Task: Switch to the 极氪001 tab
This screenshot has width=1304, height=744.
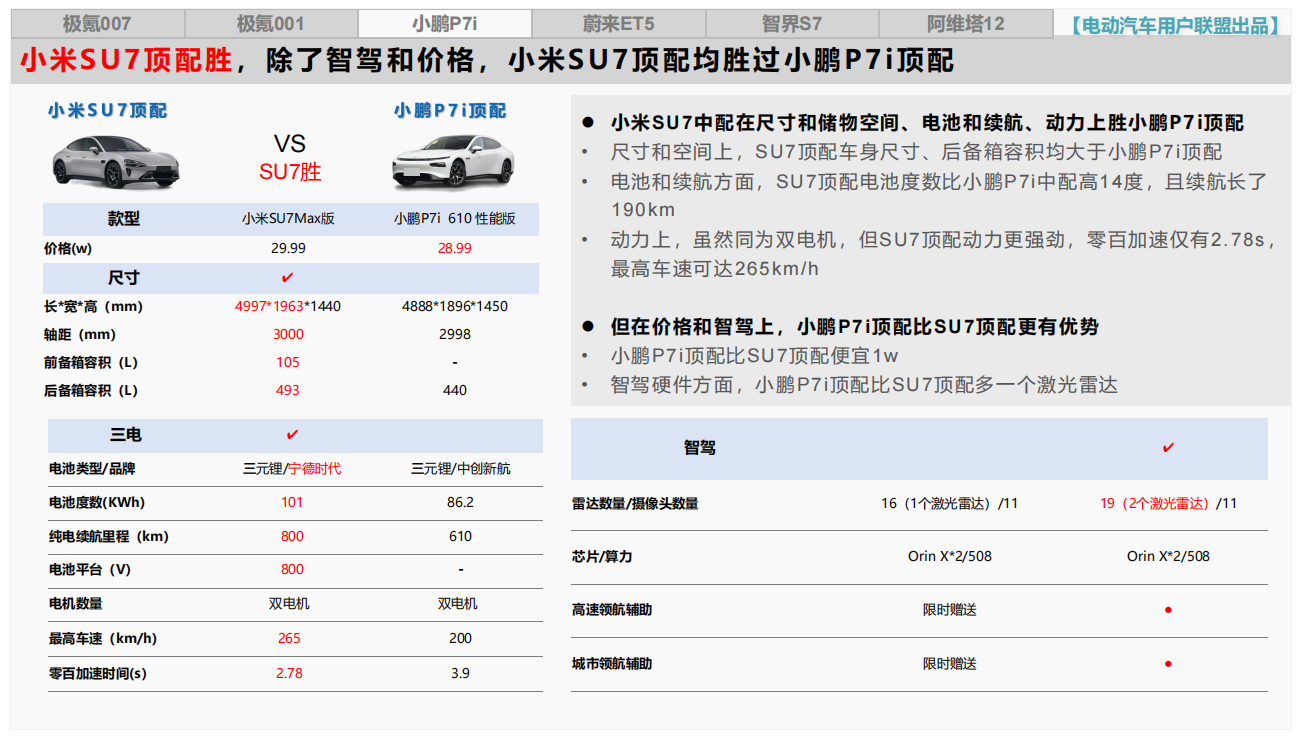Action: tap(271, 24)
